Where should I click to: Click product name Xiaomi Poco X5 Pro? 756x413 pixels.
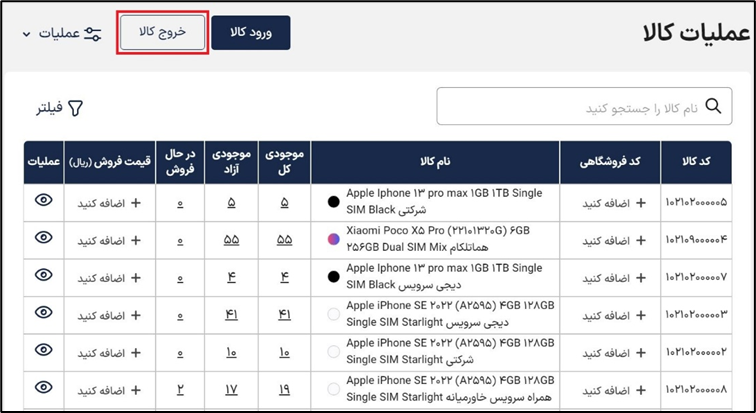point(438,239)
